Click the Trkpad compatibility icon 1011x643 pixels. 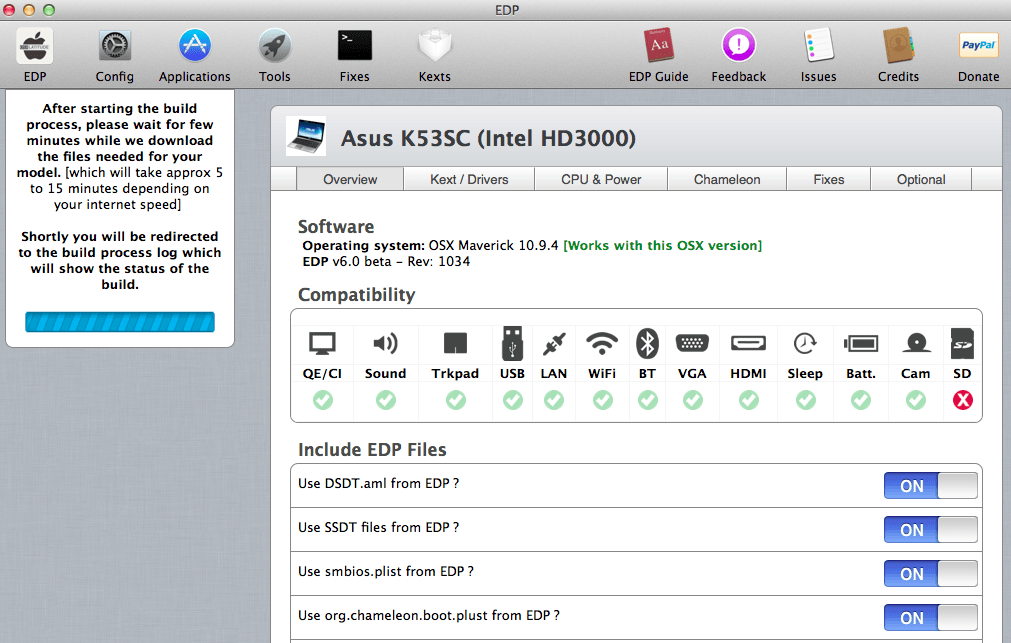coord(455,344)
